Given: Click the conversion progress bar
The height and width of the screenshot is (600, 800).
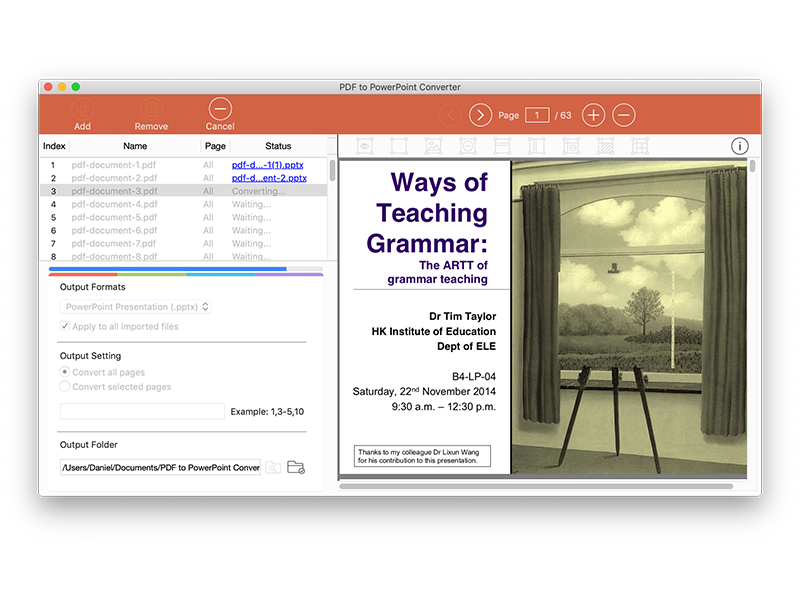Looking at the screenshot, I should (186, 268).
